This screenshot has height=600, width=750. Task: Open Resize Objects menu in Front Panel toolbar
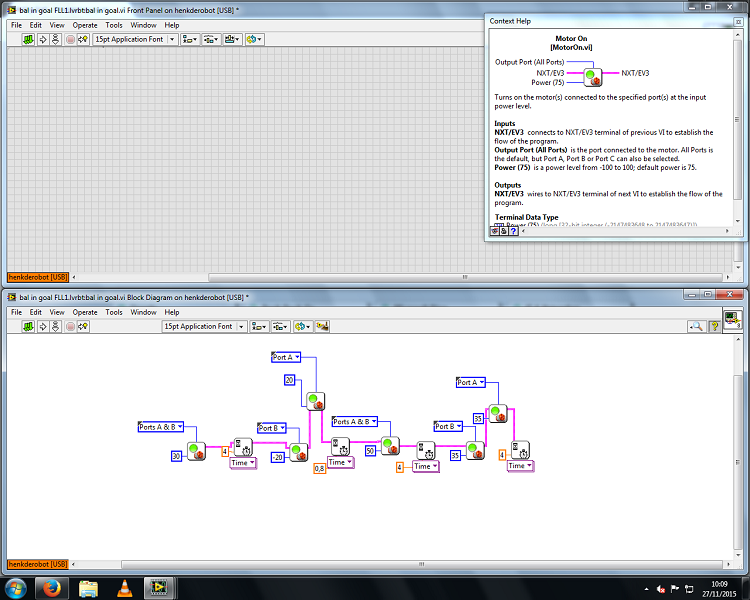point(232,39)
